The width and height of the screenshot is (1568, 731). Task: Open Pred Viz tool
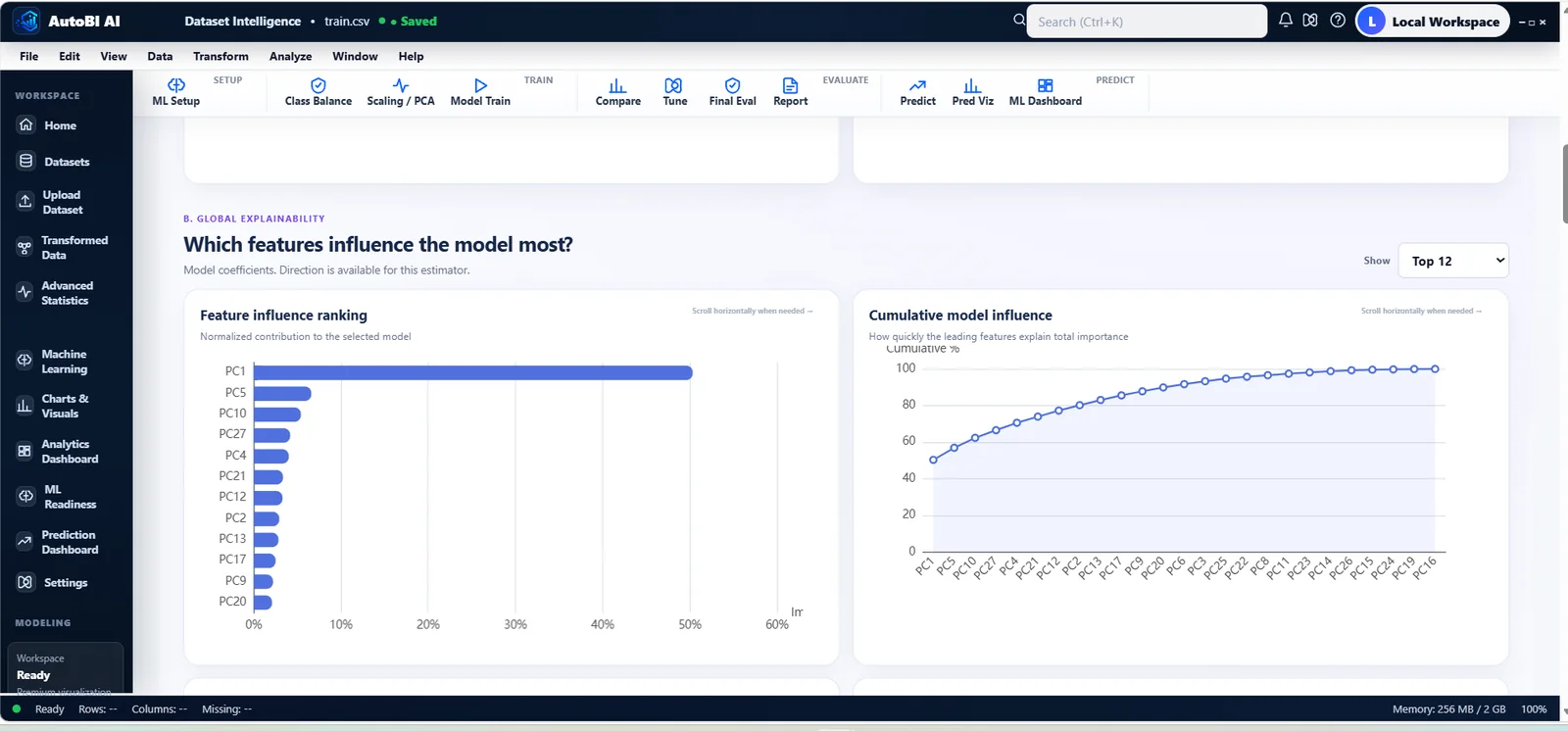(x=972, y=92)
